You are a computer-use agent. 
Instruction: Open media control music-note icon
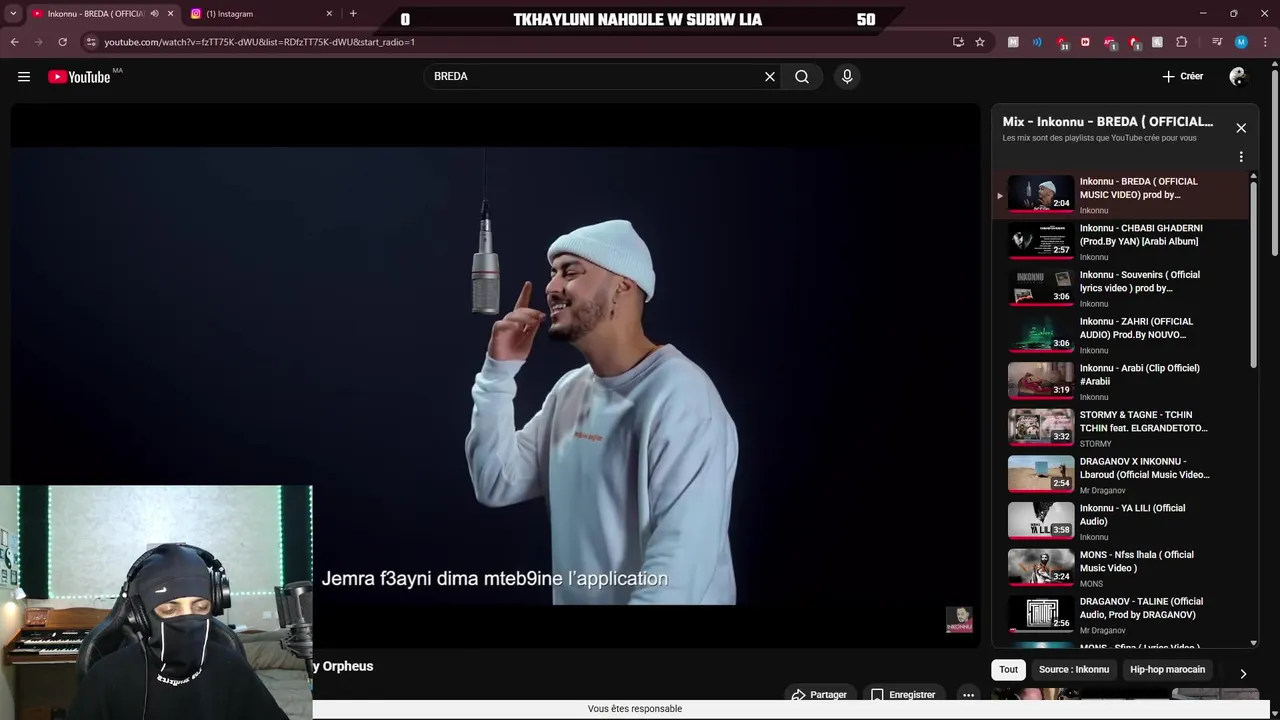point(1217,42)
